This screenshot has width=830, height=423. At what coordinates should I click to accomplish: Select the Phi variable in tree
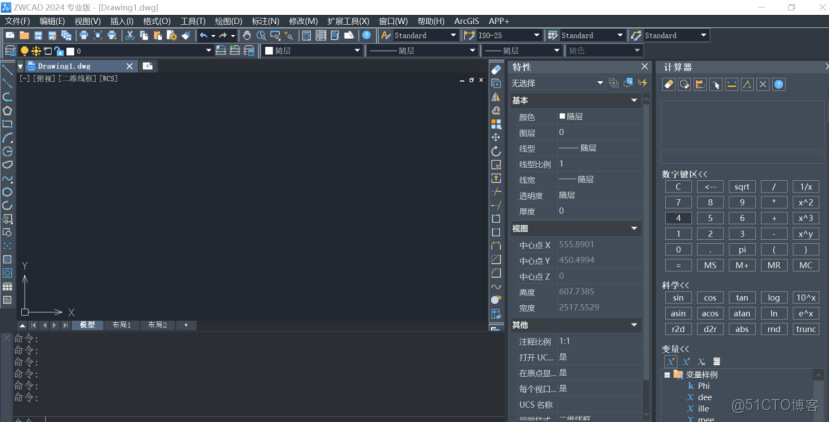(703, 386)
